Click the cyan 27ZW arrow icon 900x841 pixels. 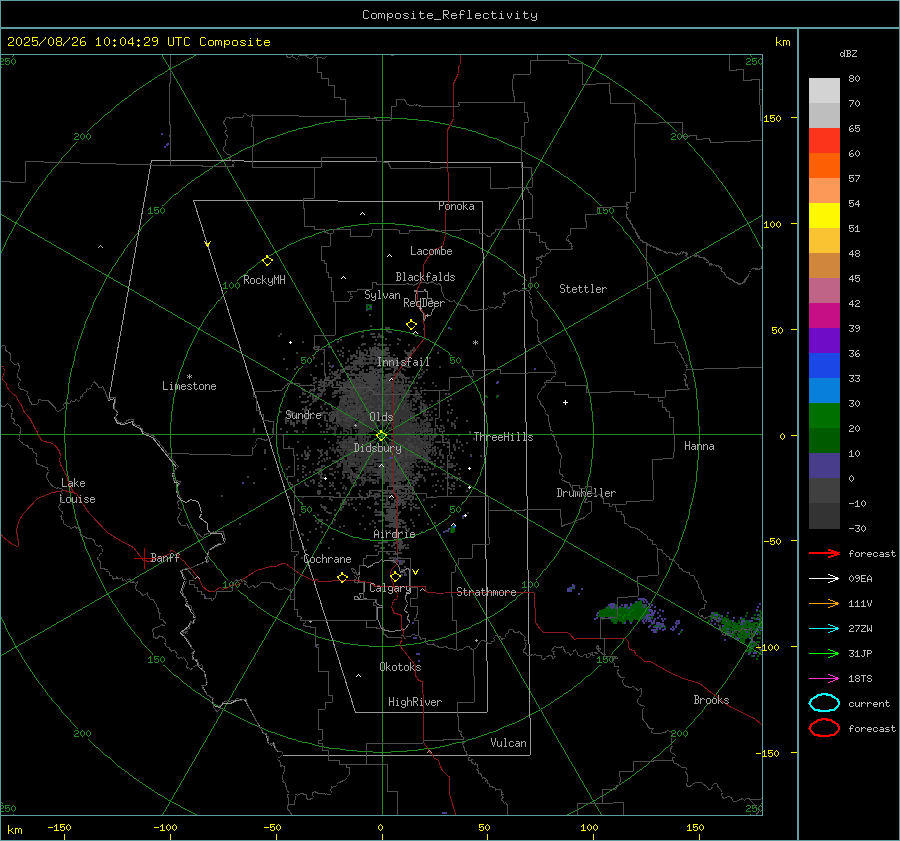(x=824, y=629)
